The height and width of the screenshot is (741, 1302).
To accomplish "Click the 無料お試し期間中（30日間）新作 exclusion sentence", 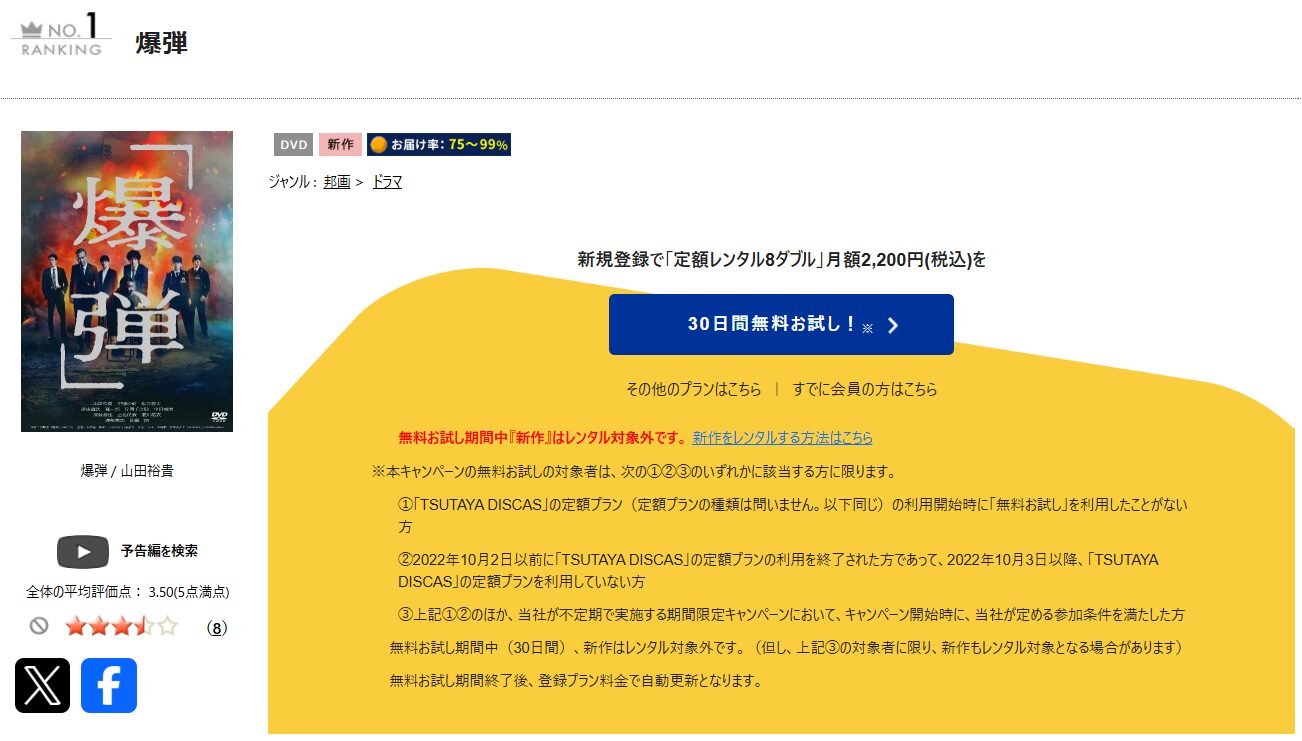I will (x=786, y=648).
